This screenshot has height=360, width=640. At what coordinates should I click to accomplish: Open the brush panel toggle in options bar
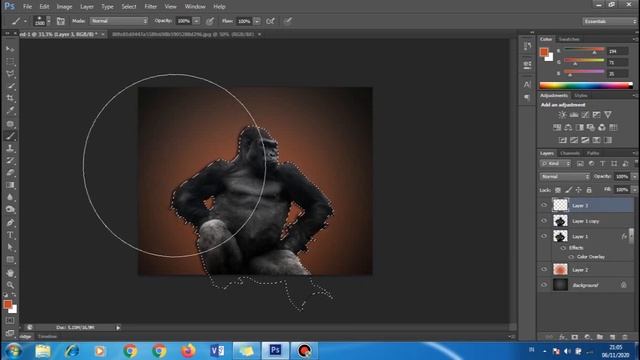click(60, 21)
